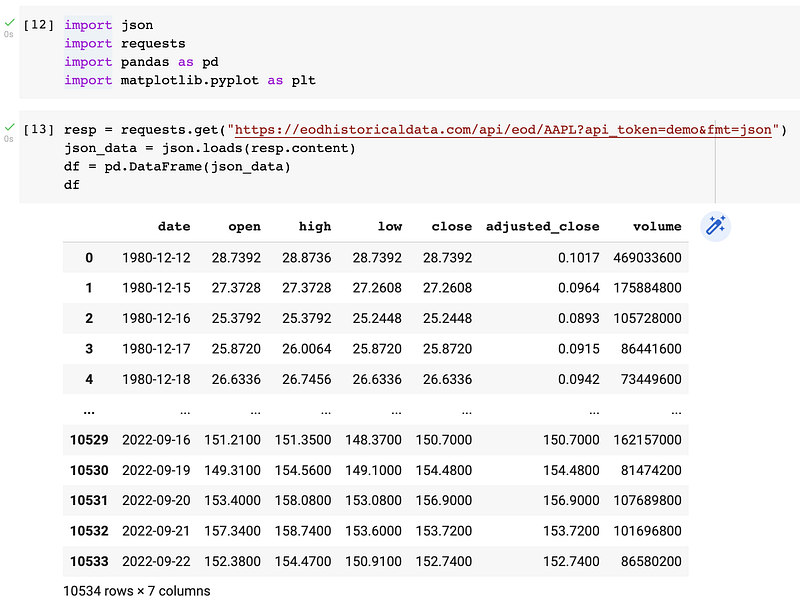
Task: Sort the table by the volume column header
Action: (657, 226)
